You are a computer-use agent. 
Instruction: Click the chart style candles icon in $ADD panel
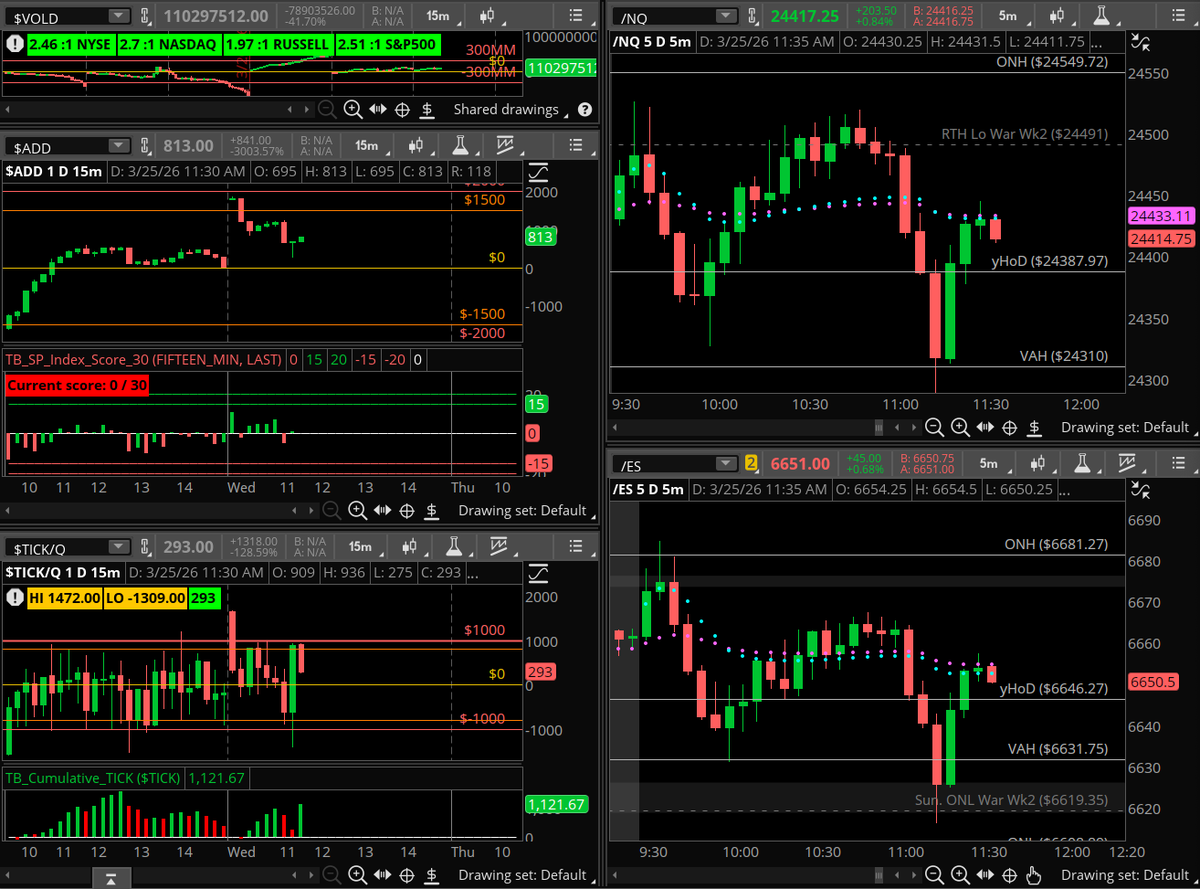418,146
